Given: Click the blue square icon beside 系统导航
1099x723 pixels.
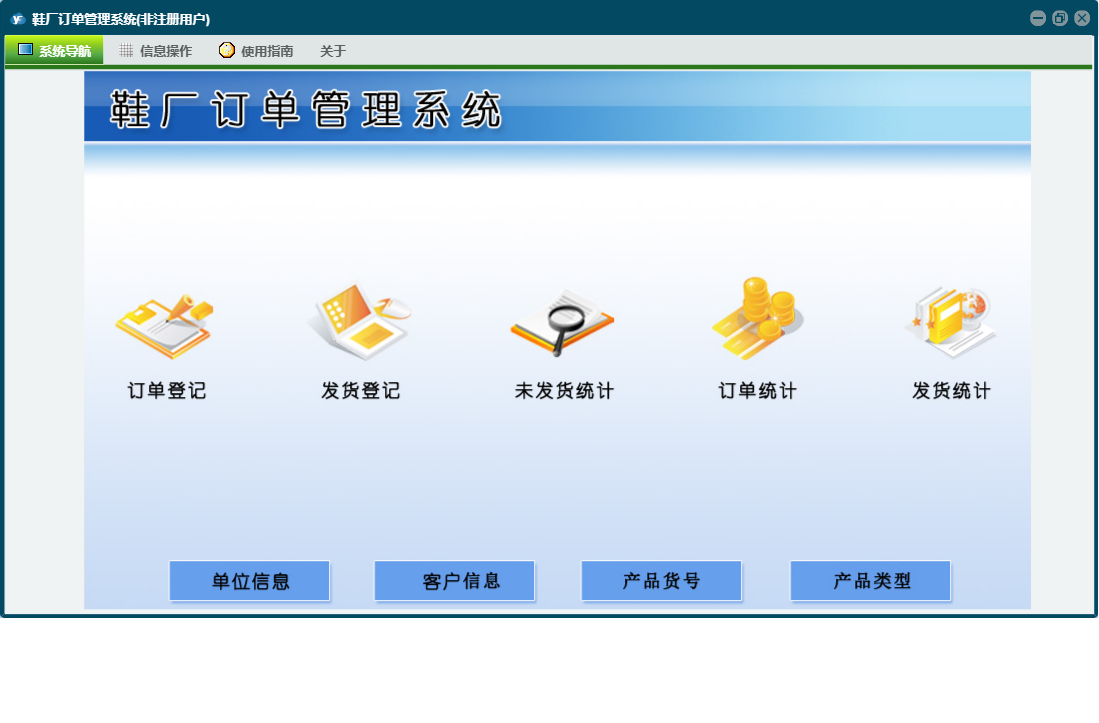Looking at the screenshot, I should tap(25, 50).
